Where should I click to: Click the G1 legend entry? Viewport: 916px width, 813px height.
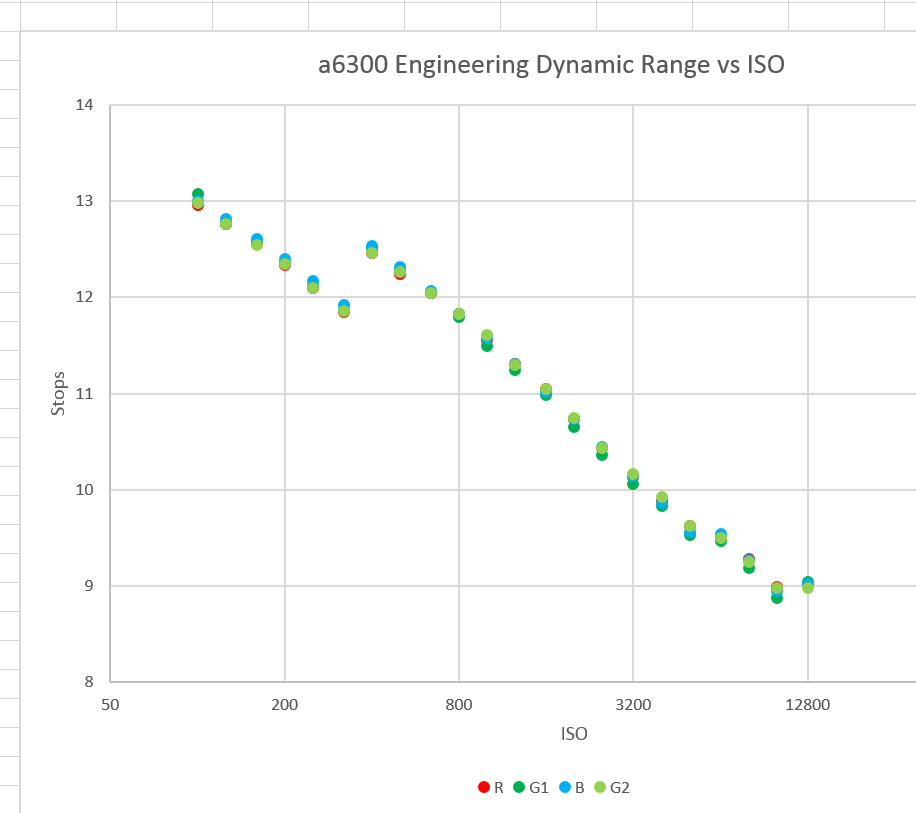pos(531,787)
